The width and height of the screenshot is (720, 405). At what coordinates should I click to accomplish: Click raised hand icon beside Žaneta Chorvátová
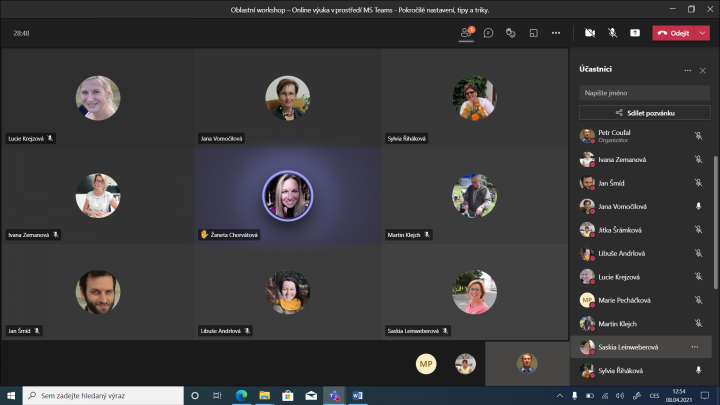(204, 234)
